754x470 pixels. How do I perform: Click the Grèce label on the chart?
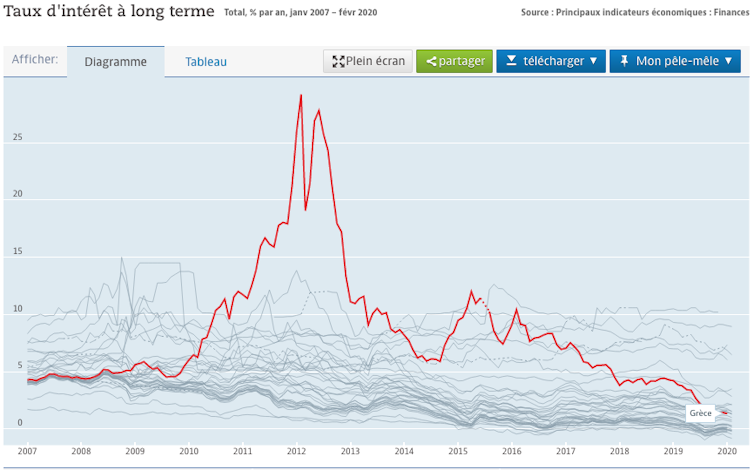point(700,413)
